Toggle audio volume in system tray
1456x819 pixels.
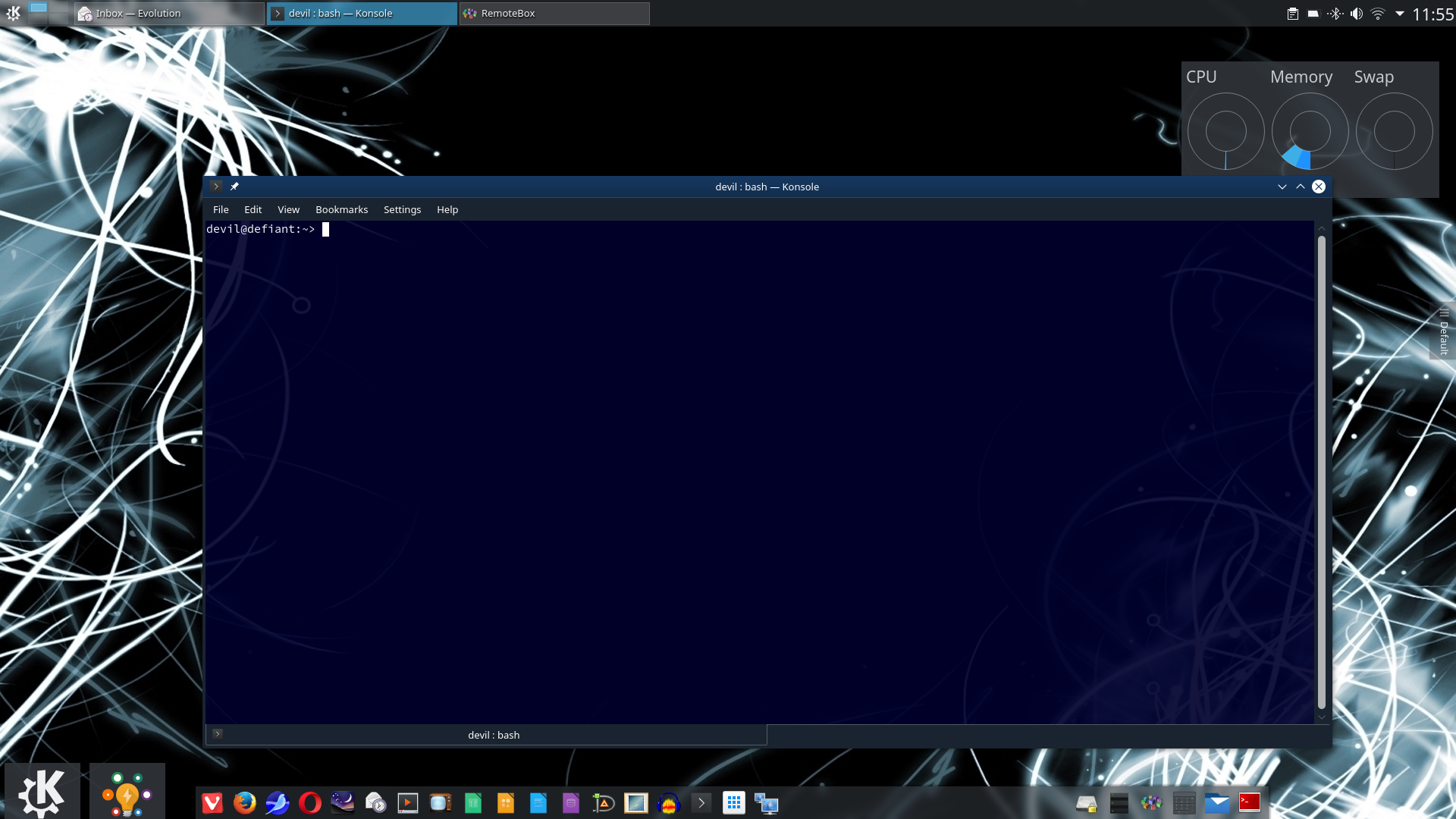point(1356,14)
